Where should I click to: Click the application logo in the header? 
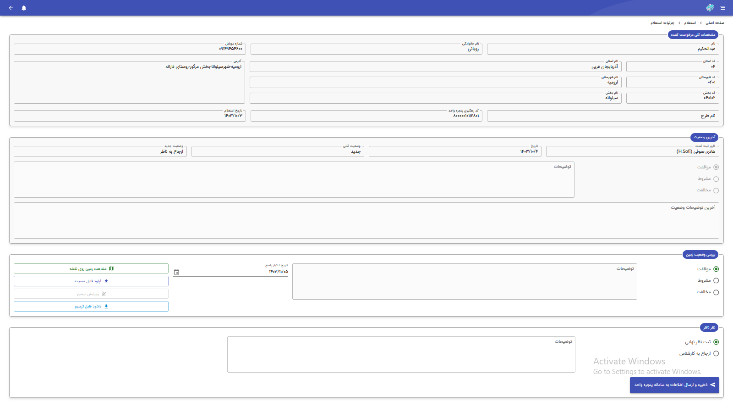pyautogui.click(x=709, y=7)
